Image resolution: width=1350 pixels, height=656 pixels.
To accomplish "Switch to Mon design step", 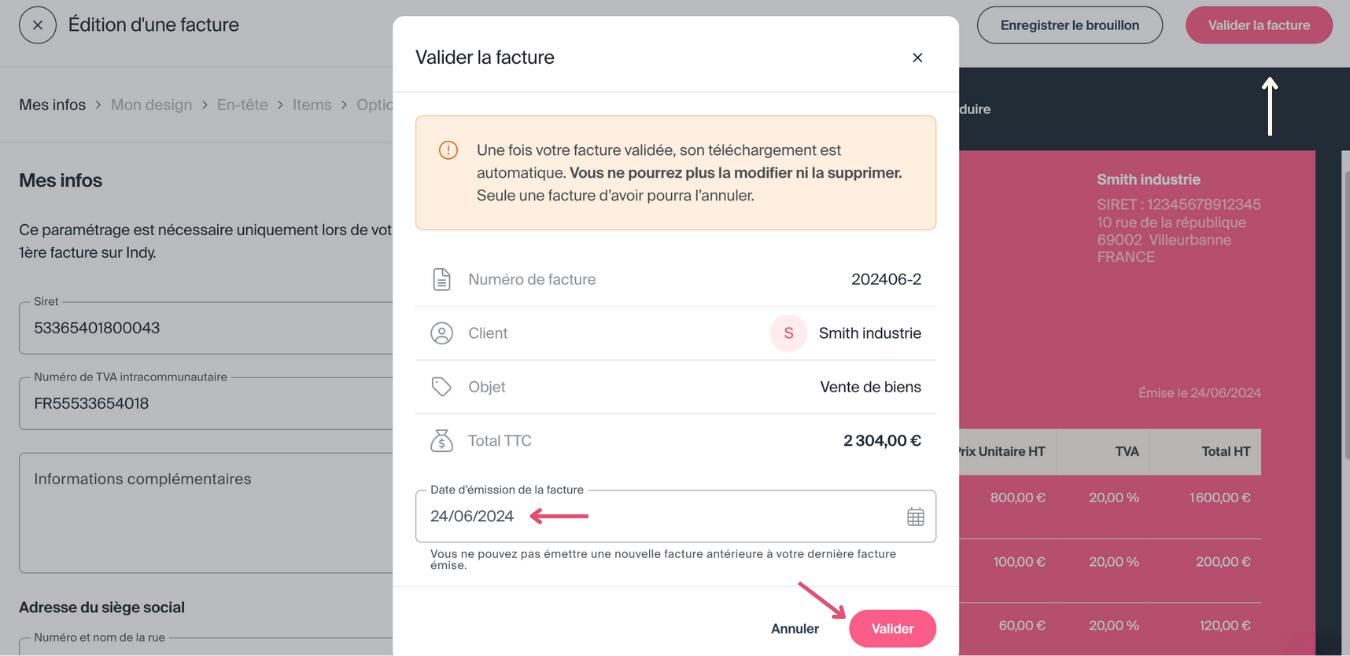I will pos(151,105).
